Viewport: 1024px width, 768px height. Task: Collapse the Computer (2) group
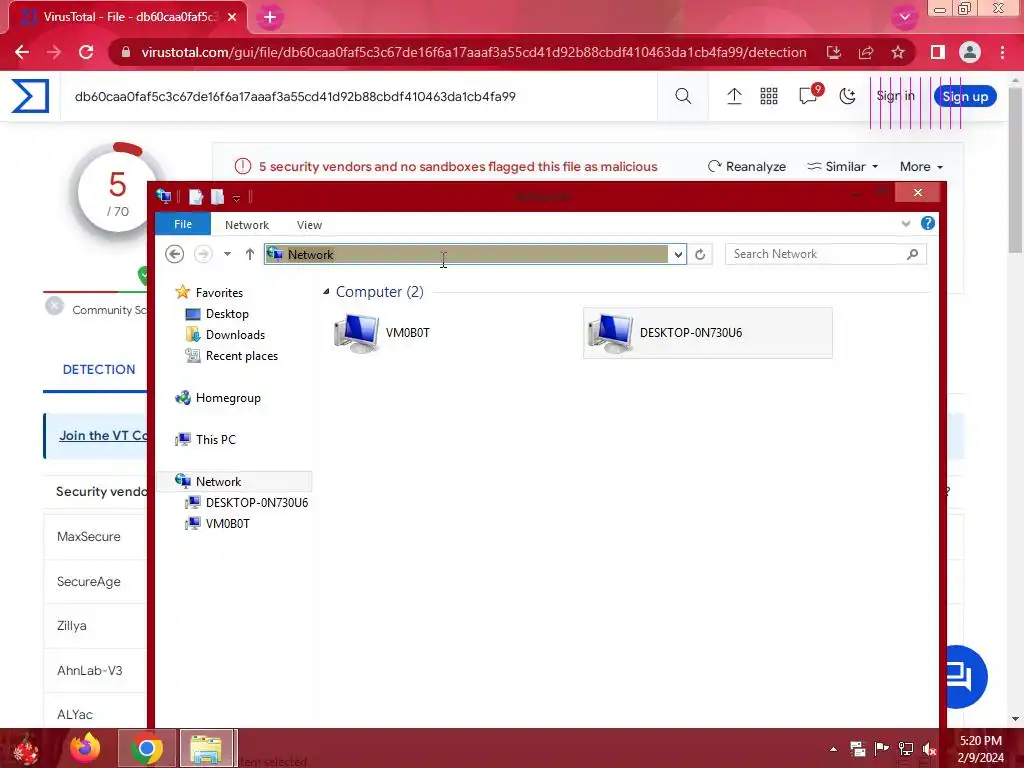pyautogui.click(x=326, y=292)
